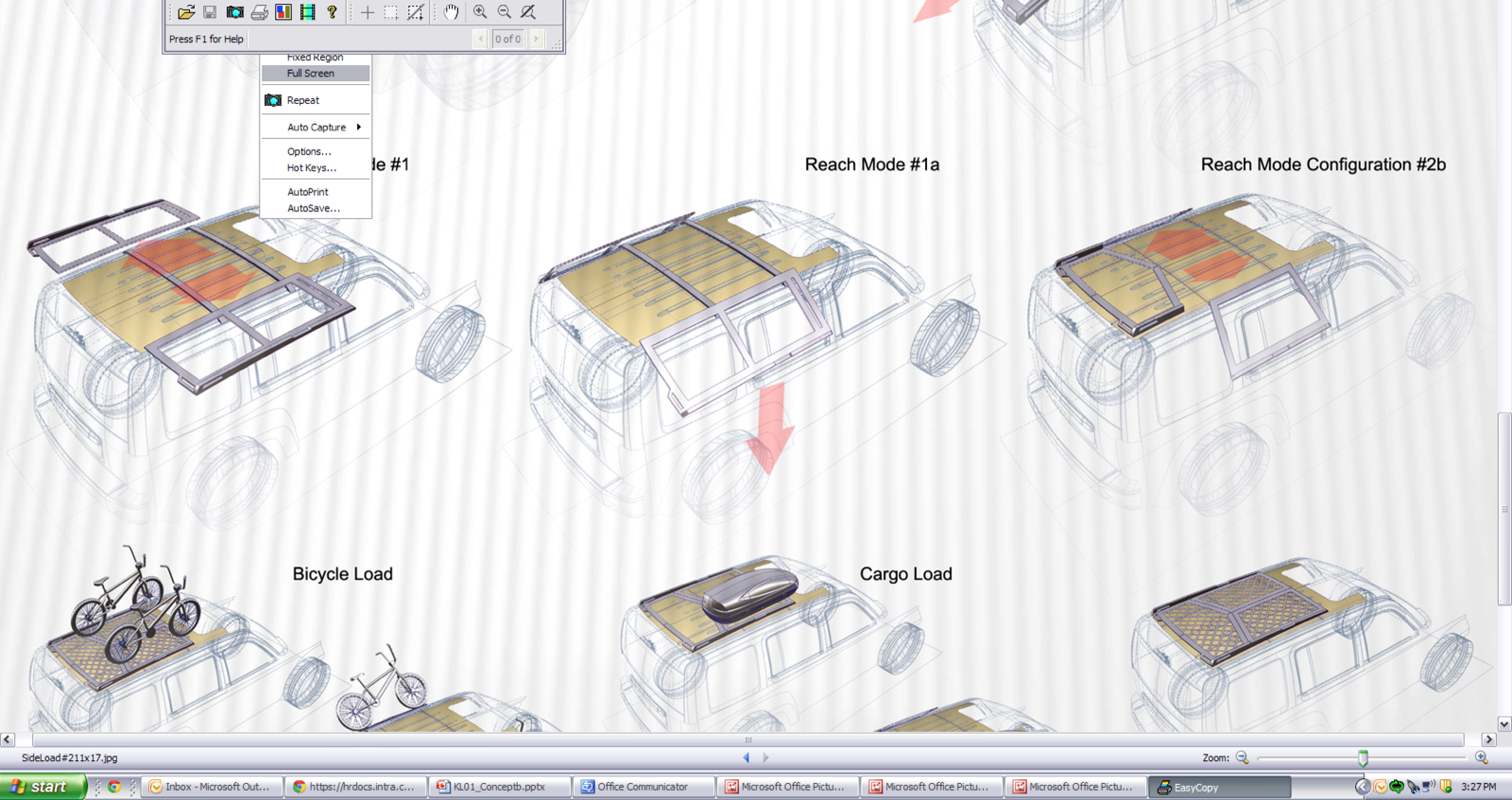Image resolution: width=1512 pixels, height=800 pixels.
Task: Select the hand Pan tool
Action: 451,12
